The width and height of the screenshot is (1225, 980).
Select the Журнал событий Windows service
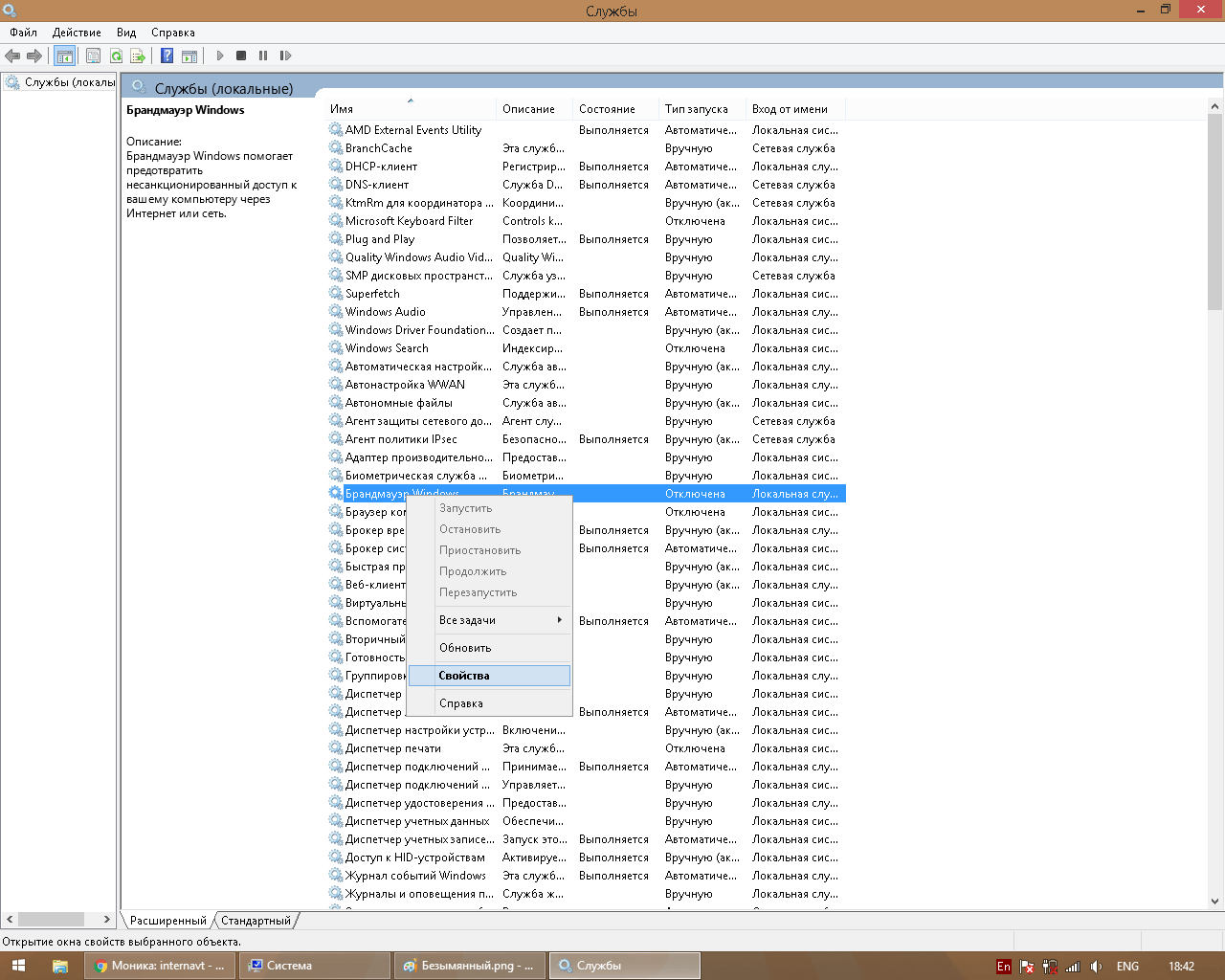point(586,876)
